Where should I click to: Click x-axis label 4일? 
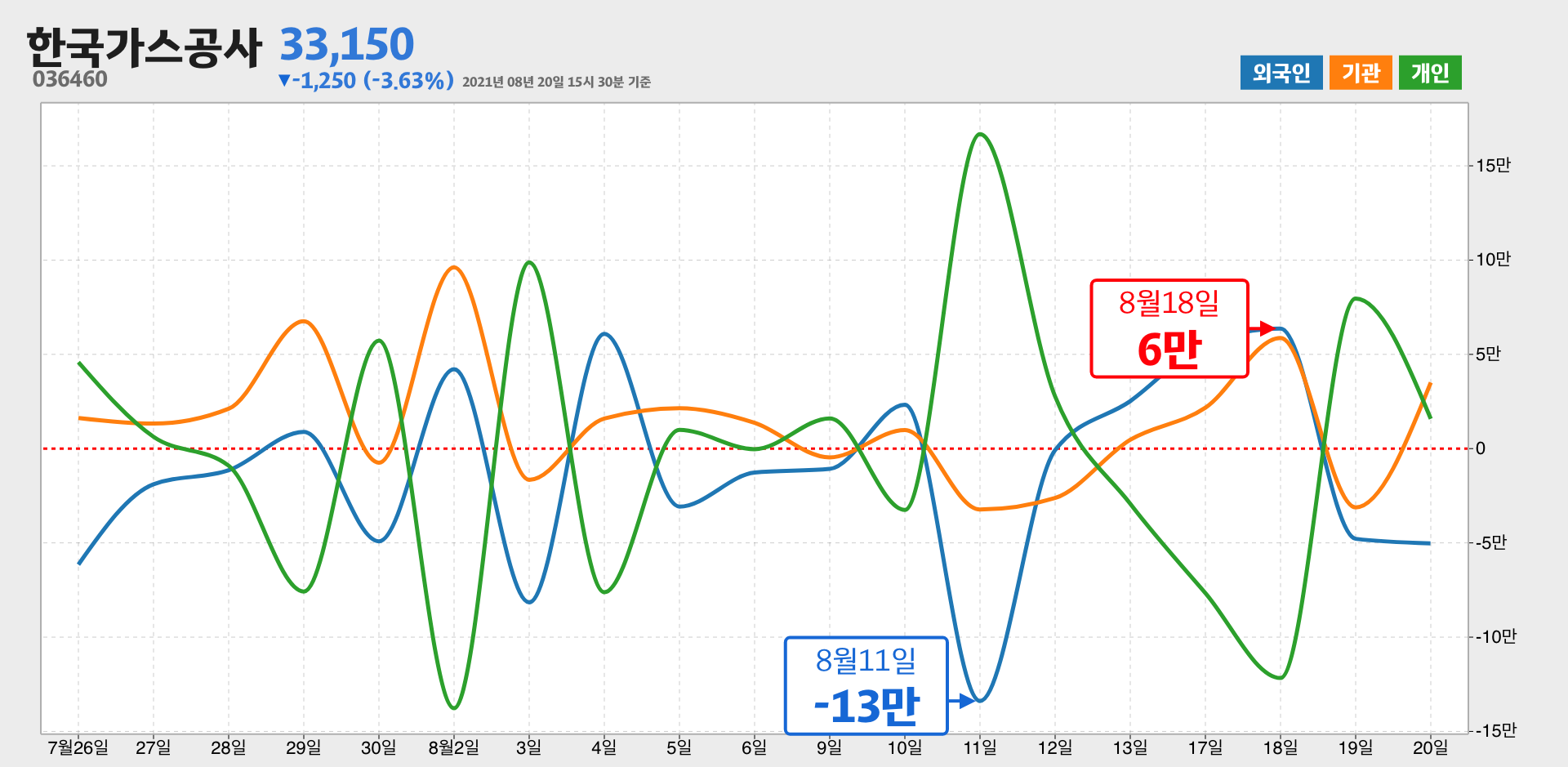coord(604,747)
